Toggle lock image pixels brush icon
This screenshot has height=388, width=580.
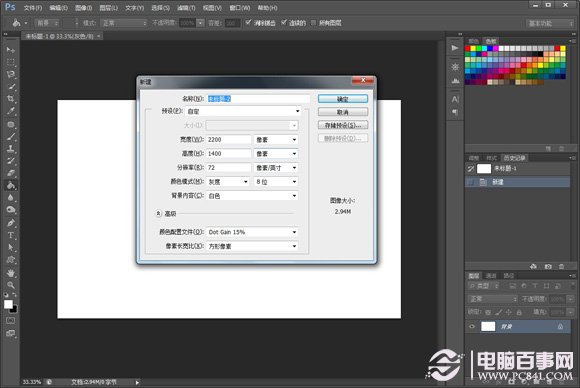tap(499, 313)
